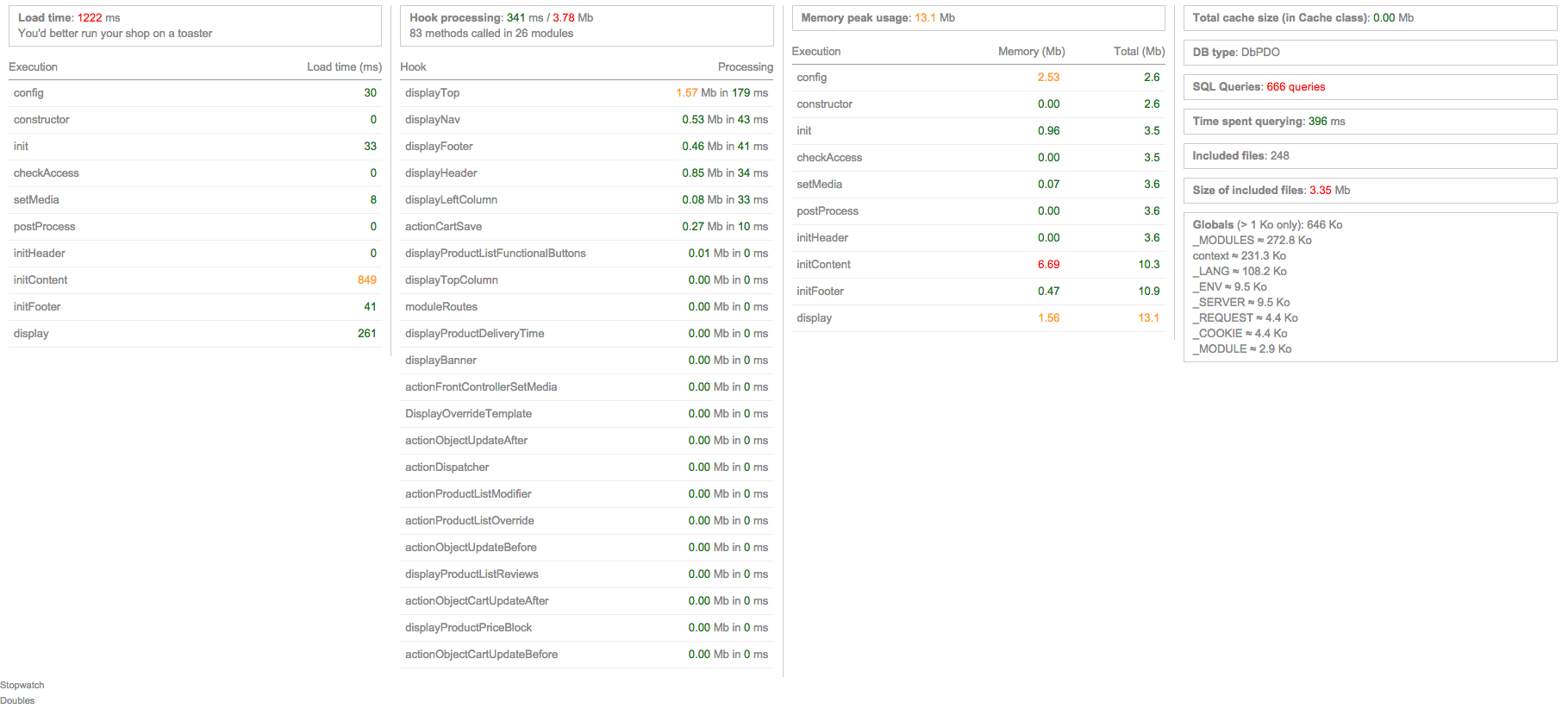Select the Time spent querying box

(1370, 121)
